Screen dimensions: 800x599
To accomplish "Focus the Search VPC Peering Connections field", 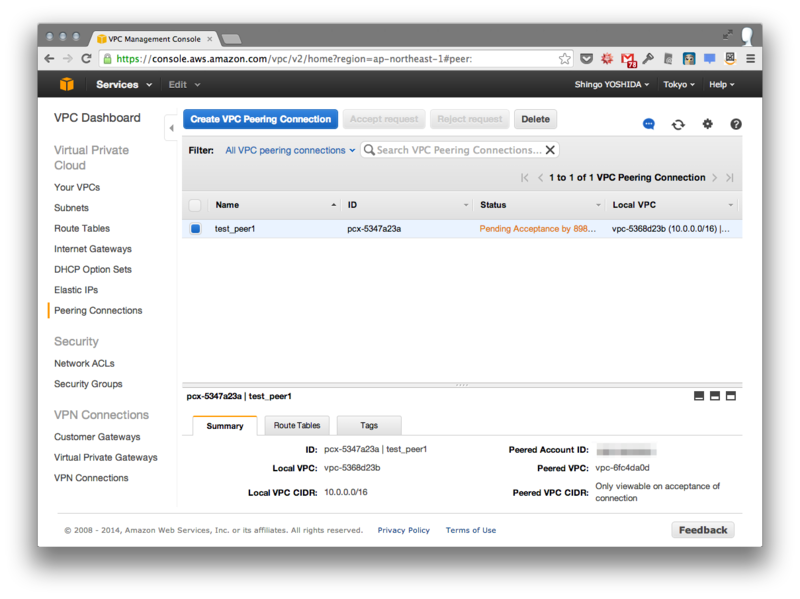I will pos(459,150).
